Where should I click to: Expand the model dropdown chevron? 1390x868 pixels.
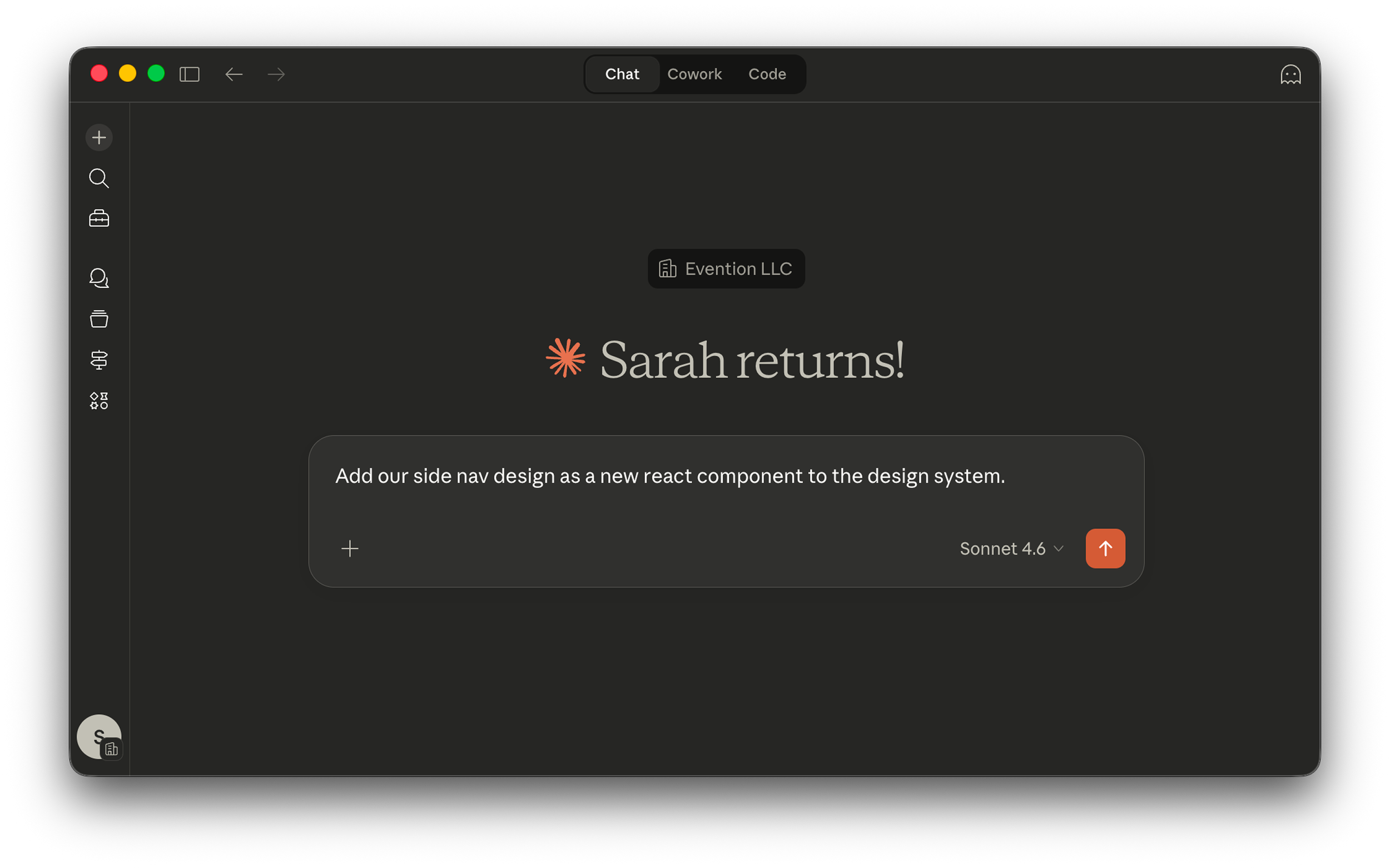click(1059, 549)
